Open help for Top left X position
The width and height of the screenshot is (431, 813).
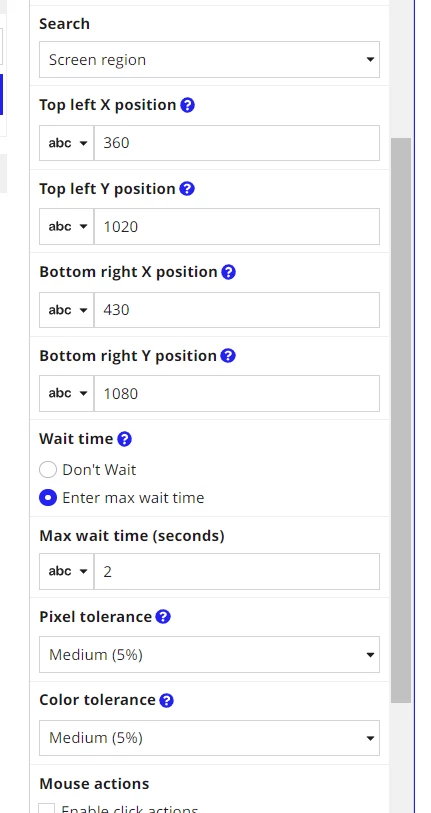(187, 105)
